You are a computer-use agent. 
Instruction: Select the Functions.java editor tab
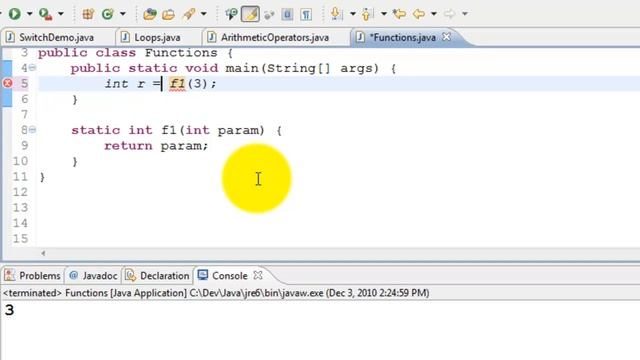[402, 38]
